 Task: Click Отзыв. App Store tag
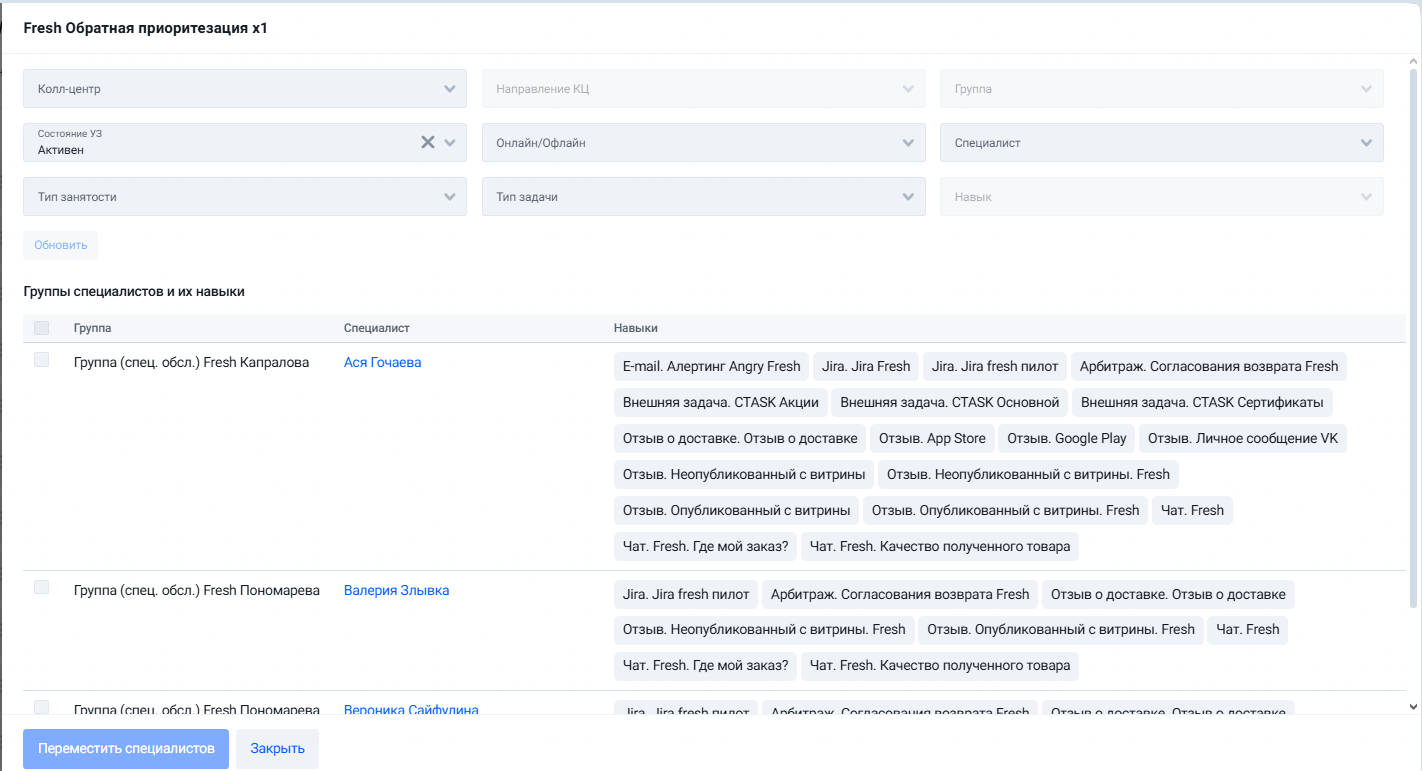(x=932, y=438)
